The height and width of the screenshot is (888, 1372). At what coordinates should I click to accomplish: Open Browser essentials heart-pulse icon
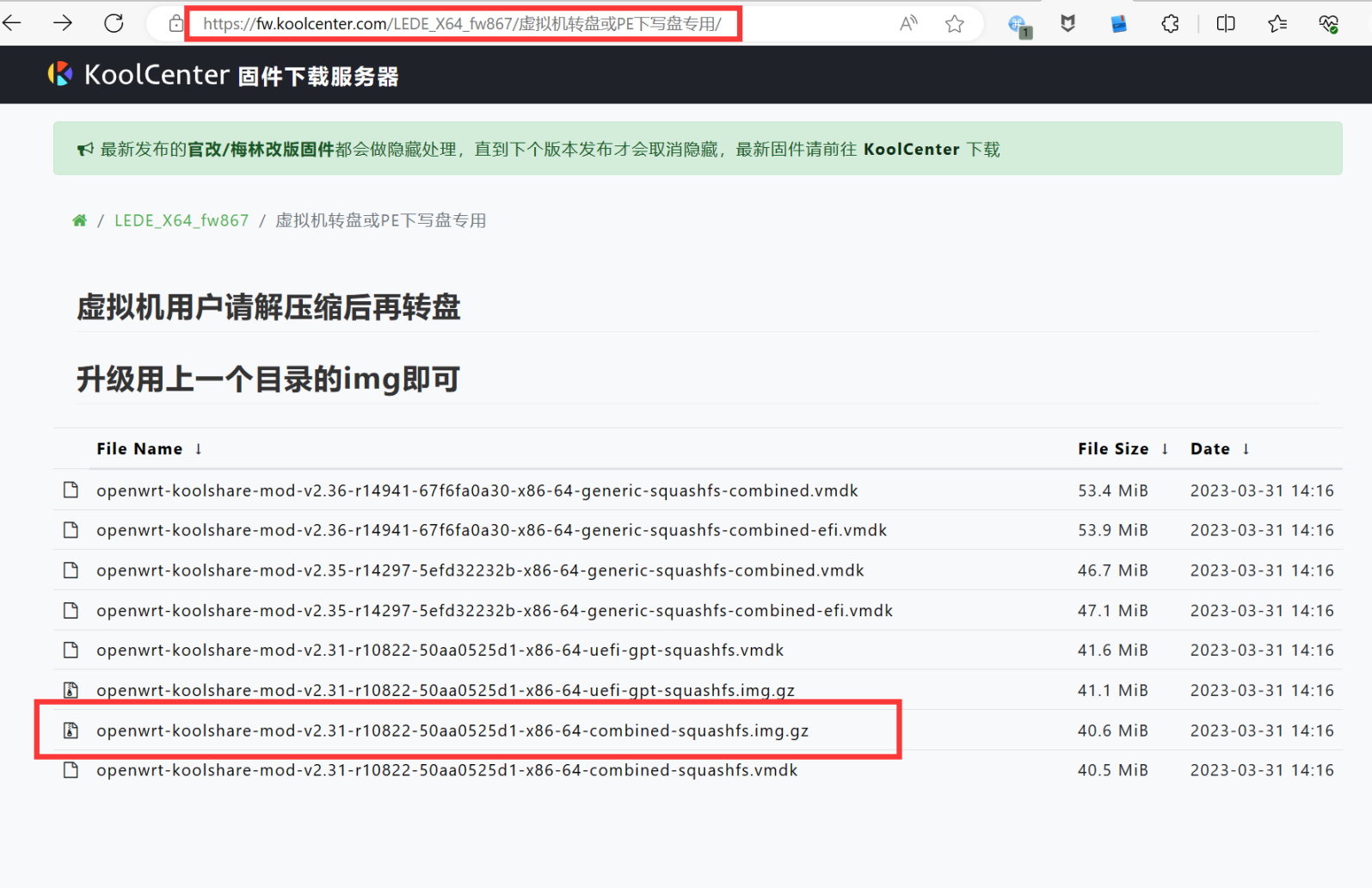pos(1329,24)
